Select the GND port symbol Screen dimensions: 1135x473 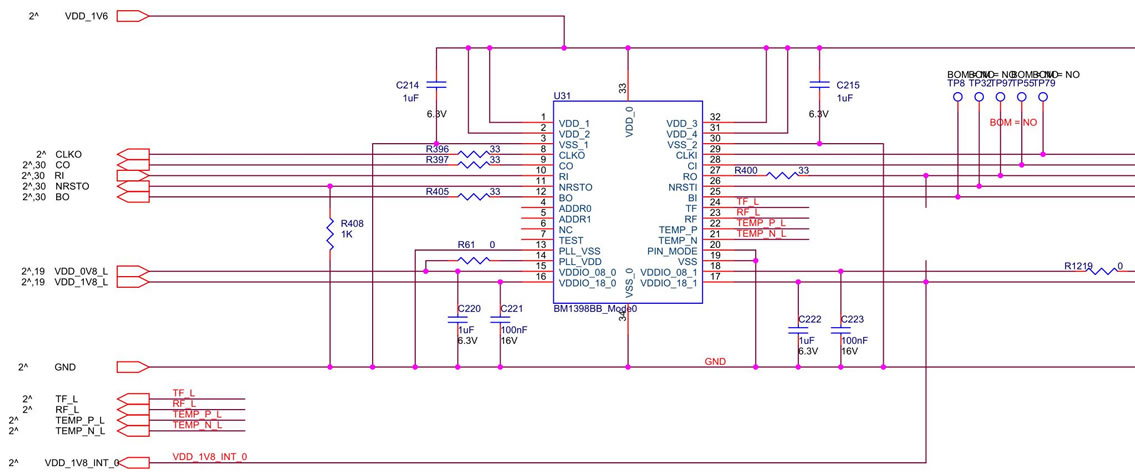(132, 367)
